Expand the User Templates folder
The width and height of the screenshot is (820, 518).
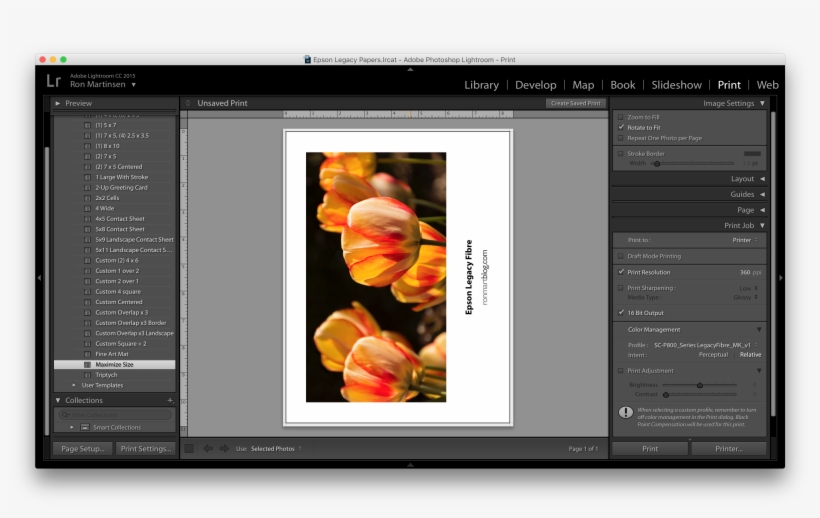74,385
